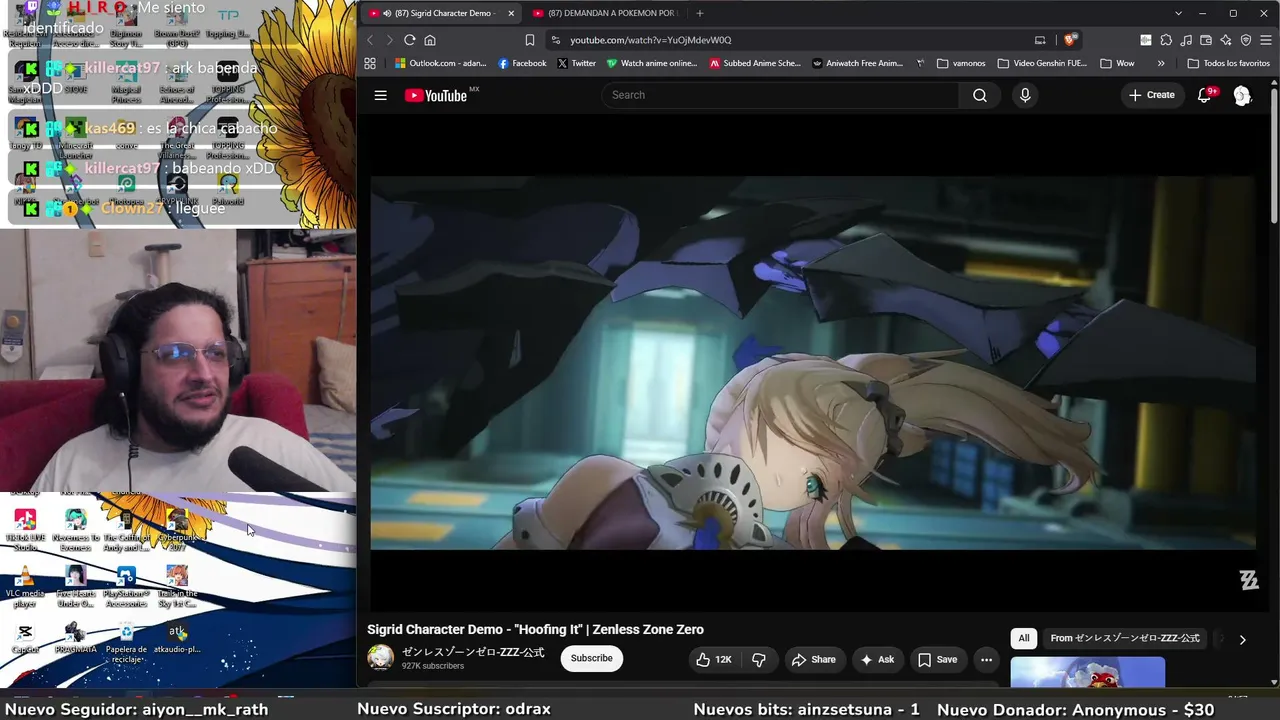Open the tab search dropdown arrow
Viewport: 1280px width, 720px height.
pyautogui.click(x=1178, y=13)
